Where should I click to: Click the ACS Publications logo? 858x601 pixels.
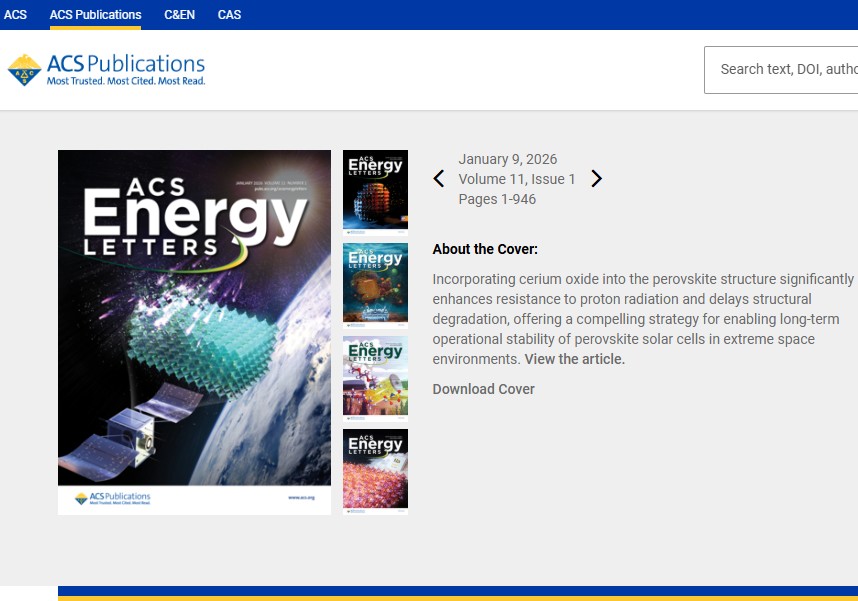coord(107,70)
